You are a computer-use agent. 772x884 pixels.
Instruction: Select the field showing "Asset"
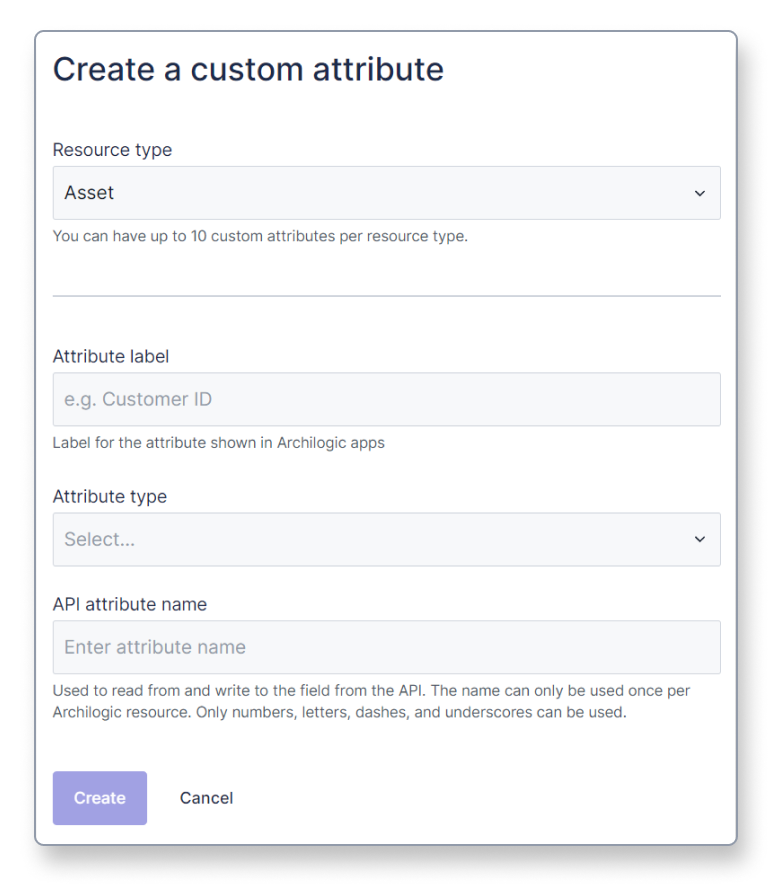(387, 193)
